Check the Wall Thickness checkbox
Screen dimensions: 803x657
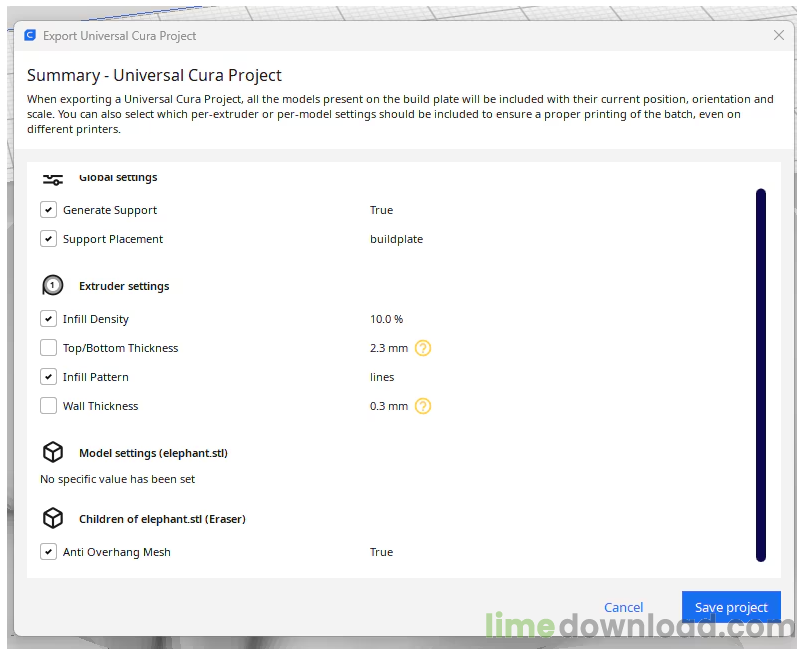49,406
